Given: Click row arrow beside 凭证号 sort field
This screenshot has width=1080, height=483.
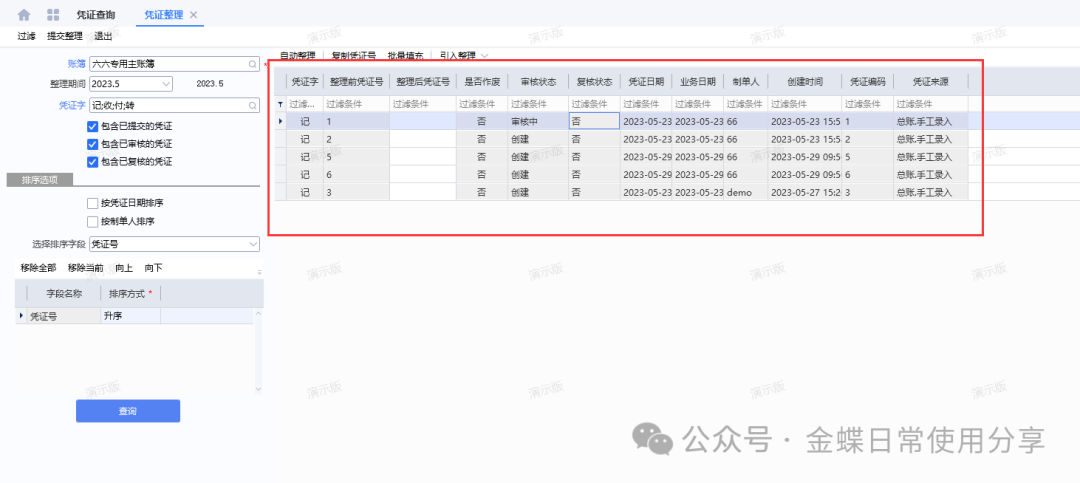Looking at the screenshot, I should point(21,316).
